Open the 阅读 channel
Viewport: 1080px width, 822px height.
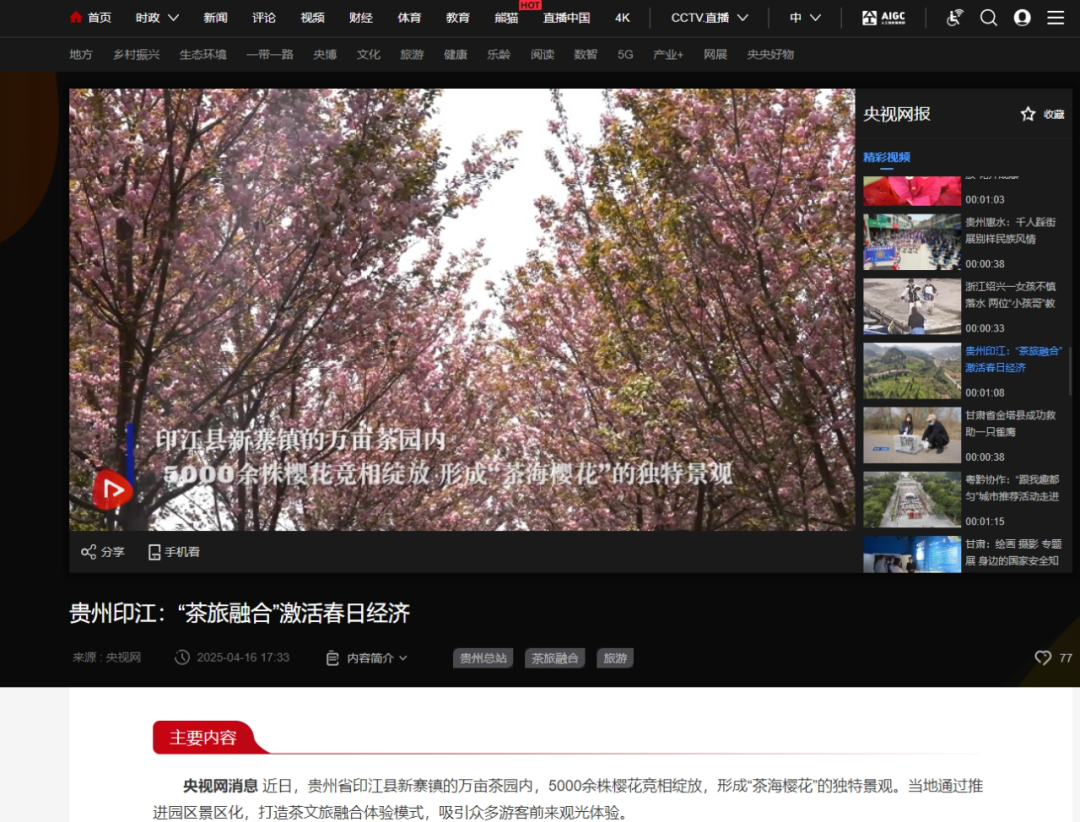[x=543, y=54]
